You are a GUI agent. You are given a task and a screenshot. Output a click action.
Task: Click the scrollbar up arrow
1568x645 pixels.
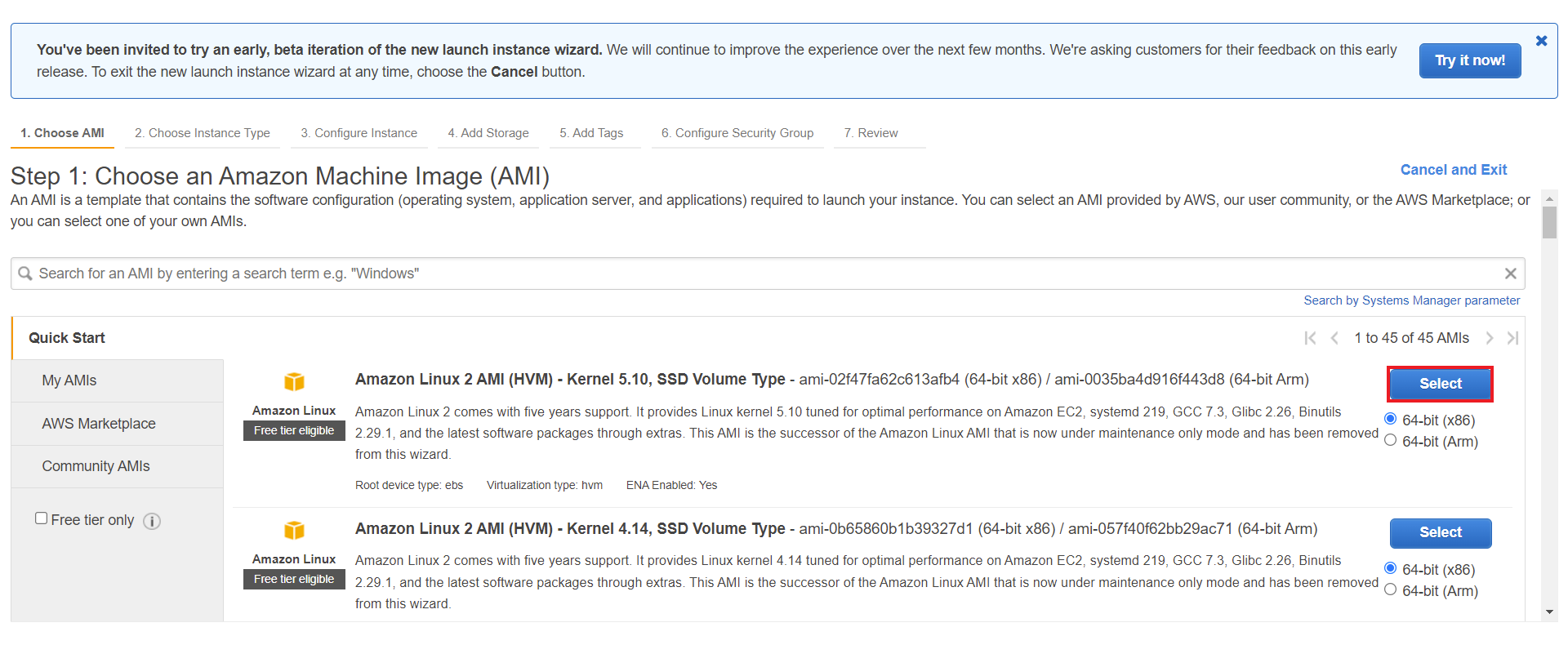coord(1549,198)
